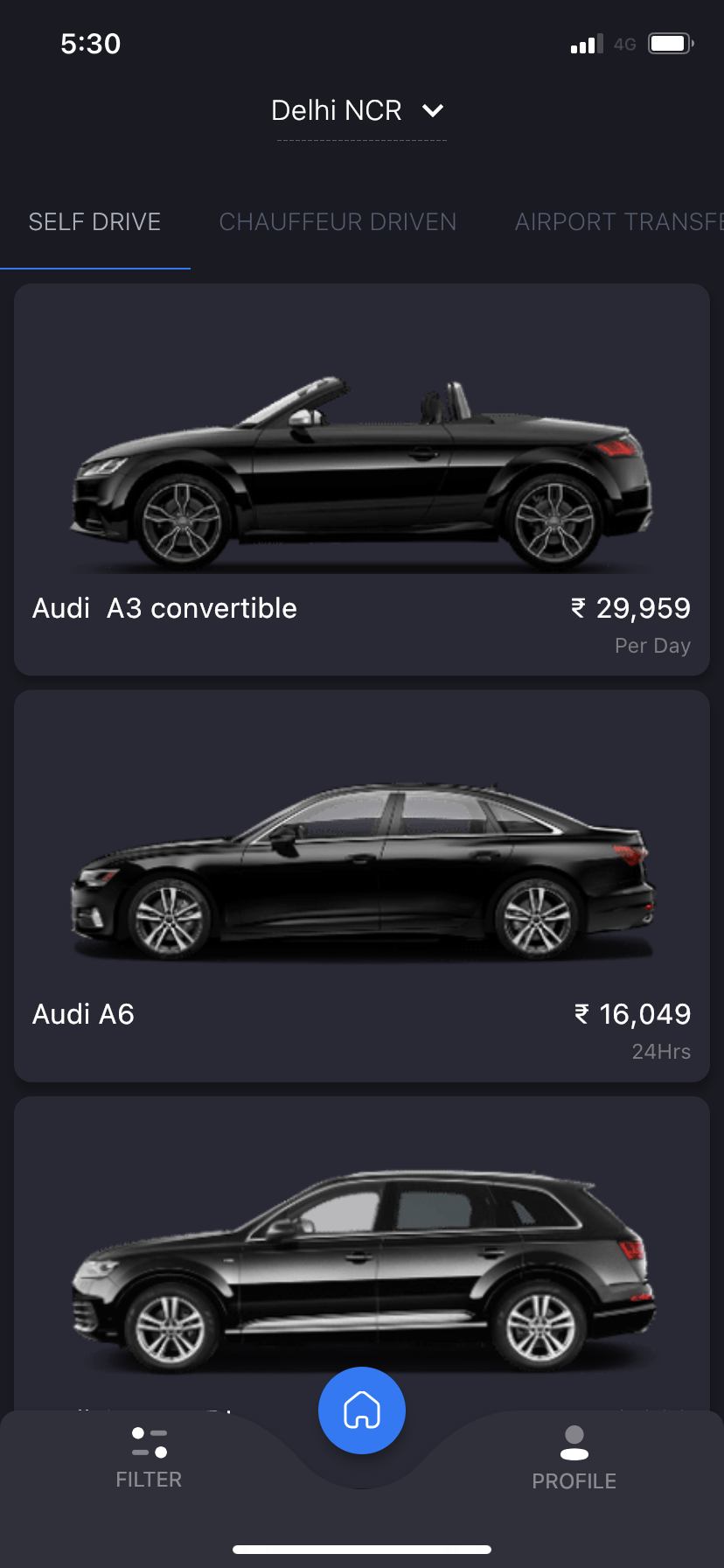Open the Audi A6 title text
Image resolution: width=724 pixels, height=1568 pixels.
coord(83,1014)
